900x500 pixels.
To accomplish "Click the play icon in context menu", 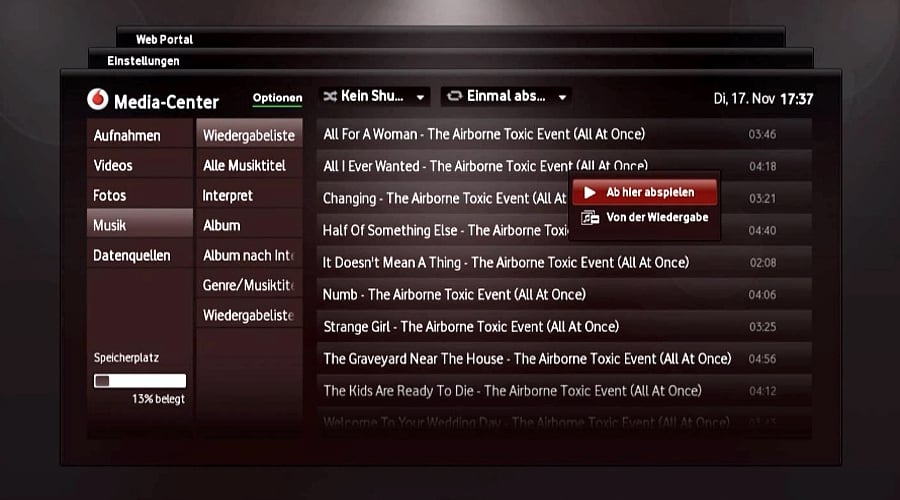I will 590,192.
